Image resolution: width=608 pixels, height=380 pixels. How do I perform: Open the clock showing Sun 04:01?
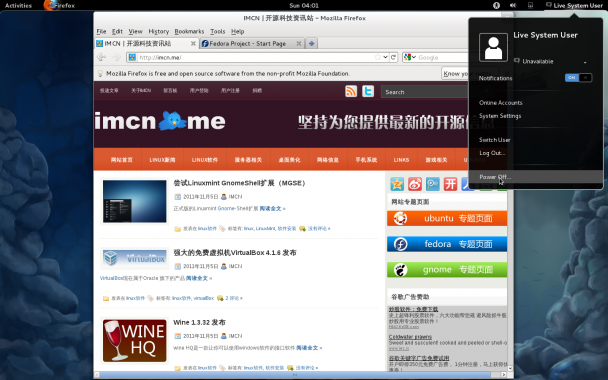(304, 5)
